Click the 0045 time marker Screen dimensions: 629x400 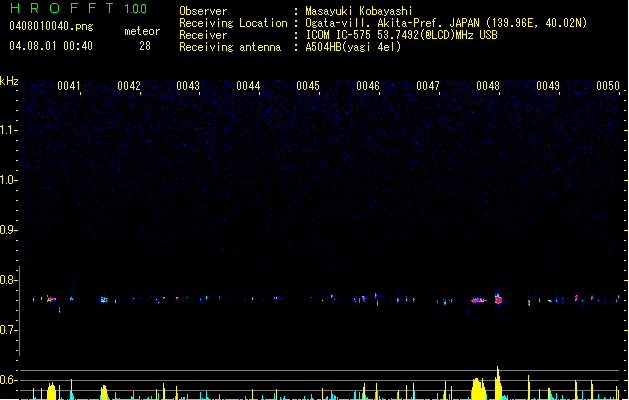tap(308, 86)
